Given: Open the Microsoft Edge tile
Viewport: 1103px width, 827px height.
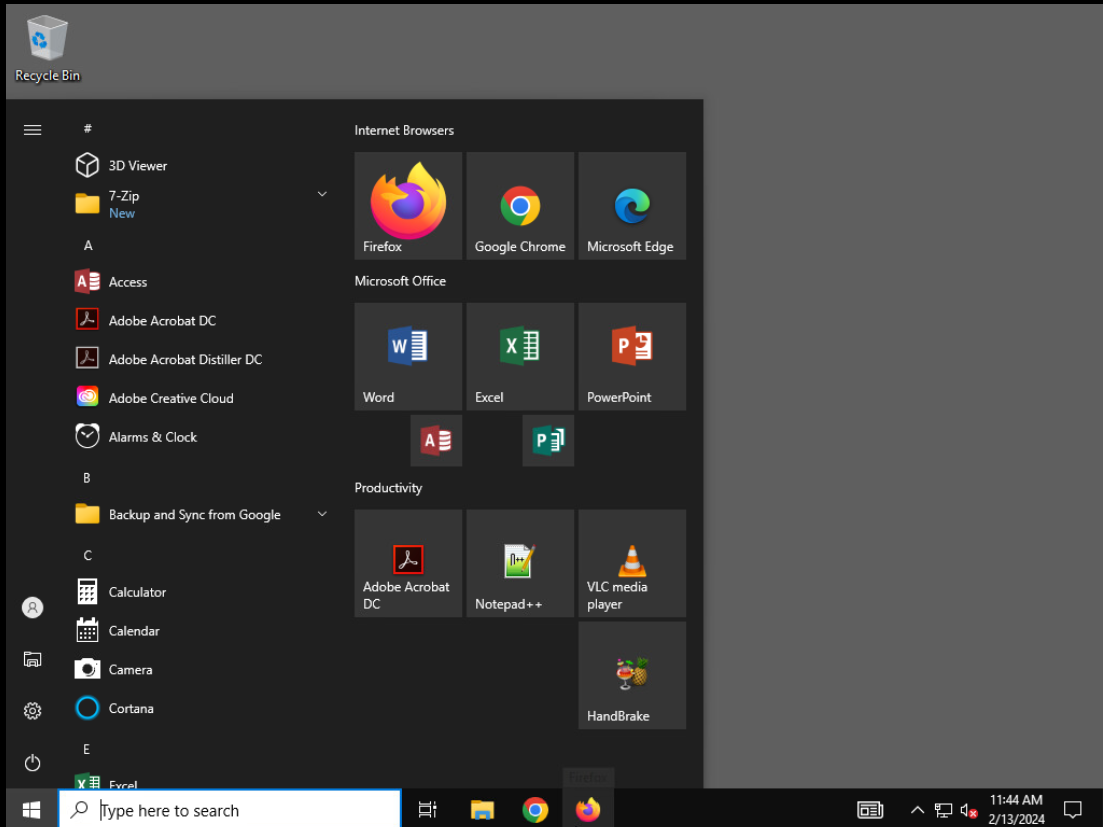Looking at the screenshot, I should (632, 205).
